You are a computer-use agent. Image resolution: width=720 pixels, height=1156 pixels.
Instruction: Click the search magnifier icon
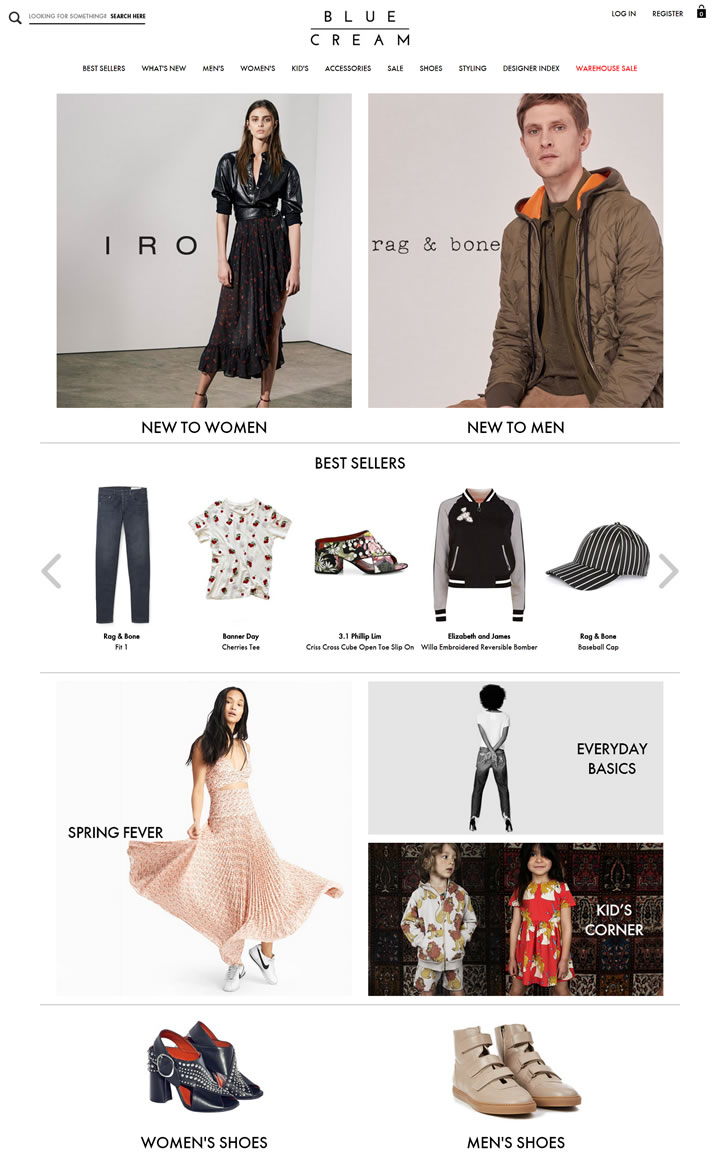point(15,18)
